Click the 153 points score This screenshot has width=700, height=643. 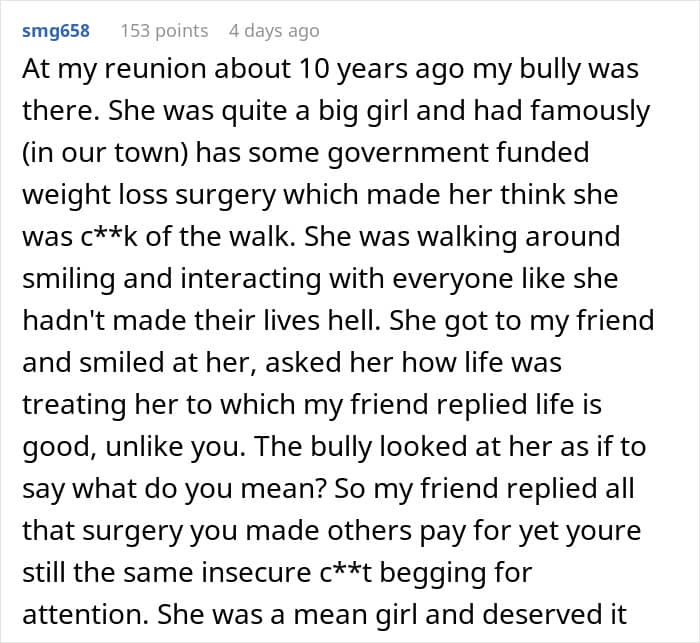coord(164,31)
